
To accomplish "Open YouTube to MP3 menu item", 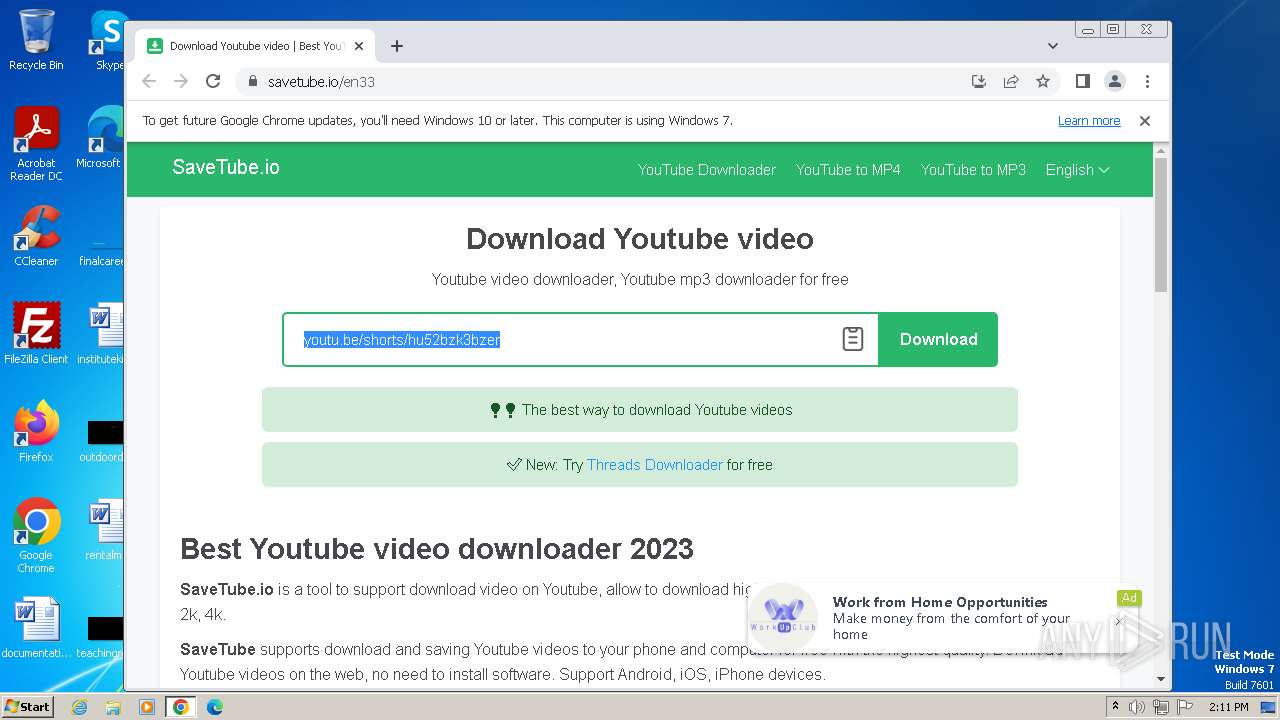I will 973,170.
